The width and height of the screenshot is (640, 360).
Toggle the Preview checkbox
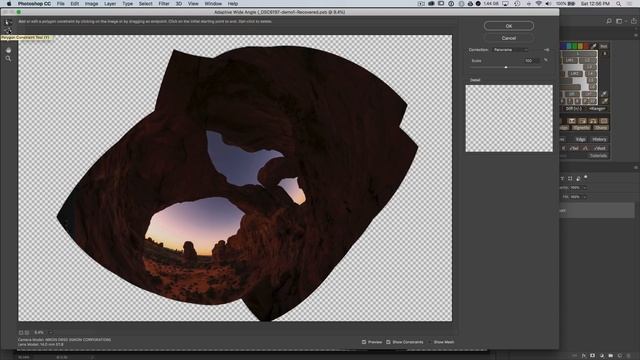[x=364, y=342]
